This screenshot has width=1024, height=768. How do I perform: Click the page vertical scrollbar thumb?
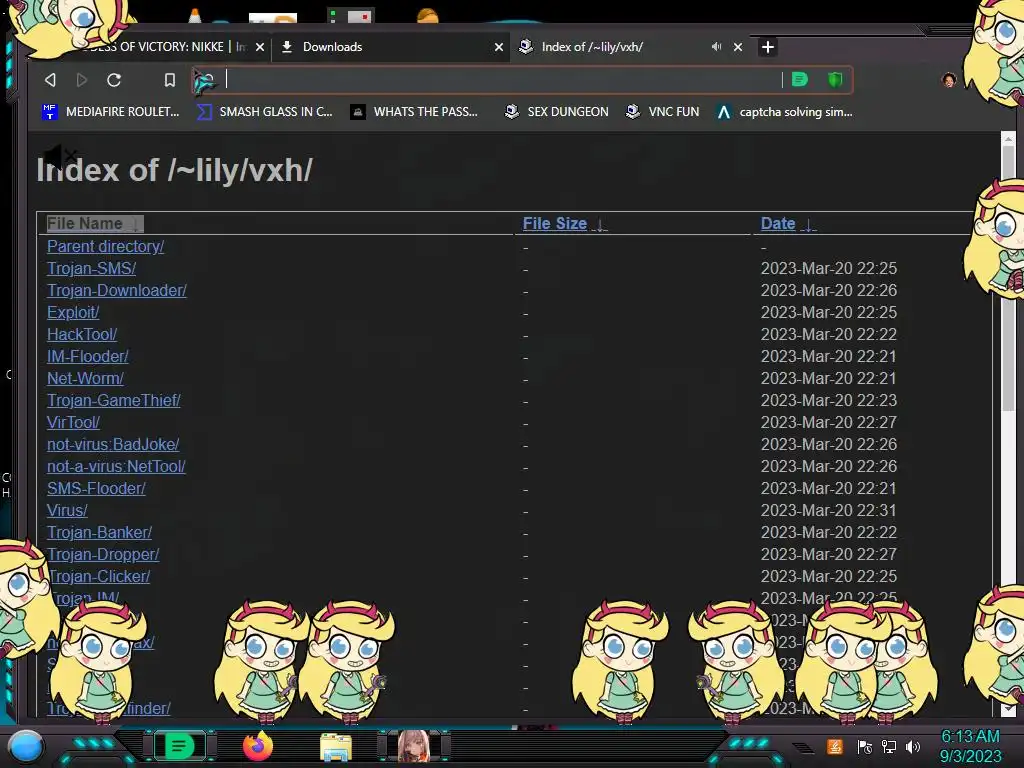point(1008,278)
